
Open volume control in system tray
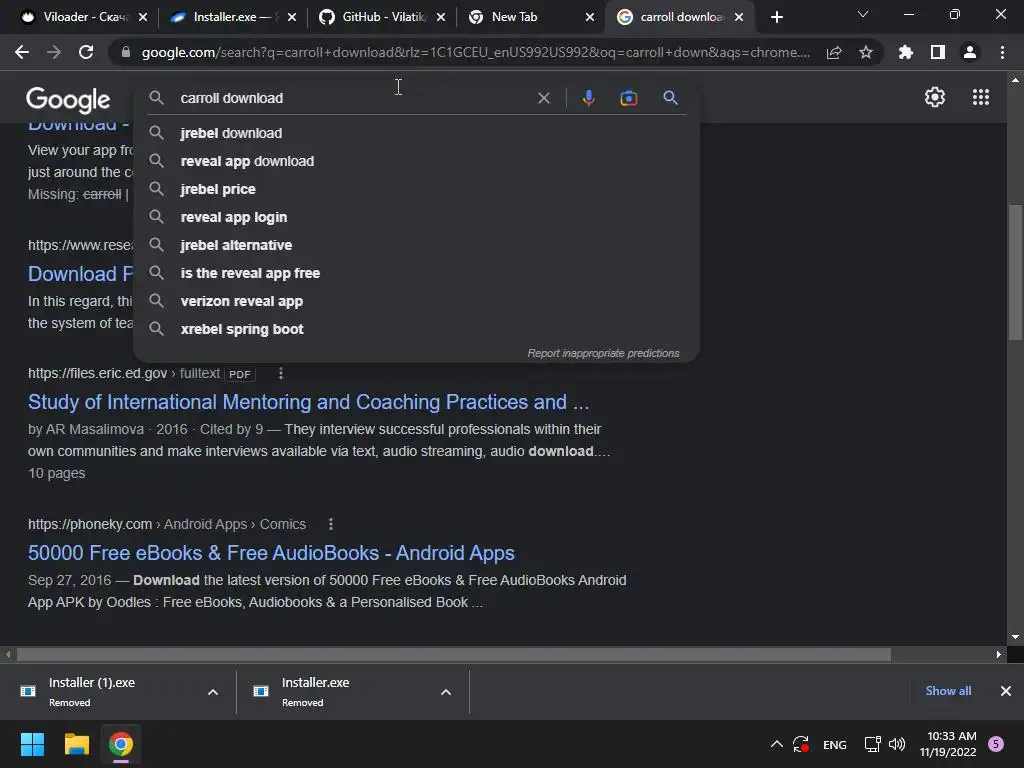coord(897,744)
